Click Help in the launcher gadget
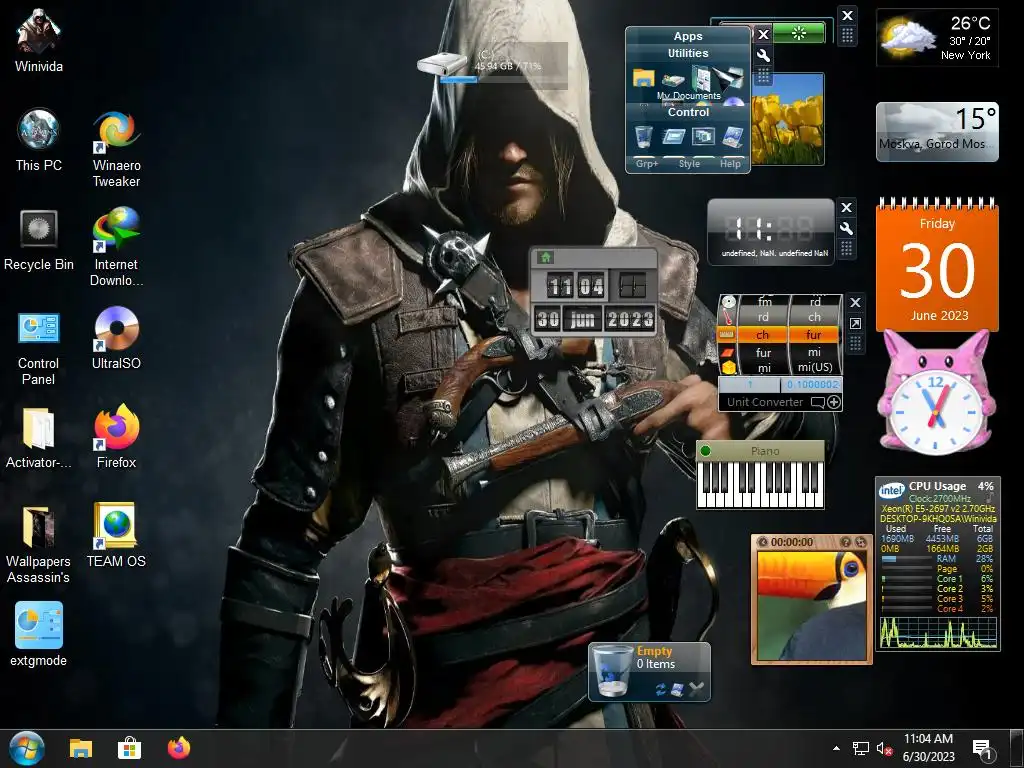 tap(730, 164)
